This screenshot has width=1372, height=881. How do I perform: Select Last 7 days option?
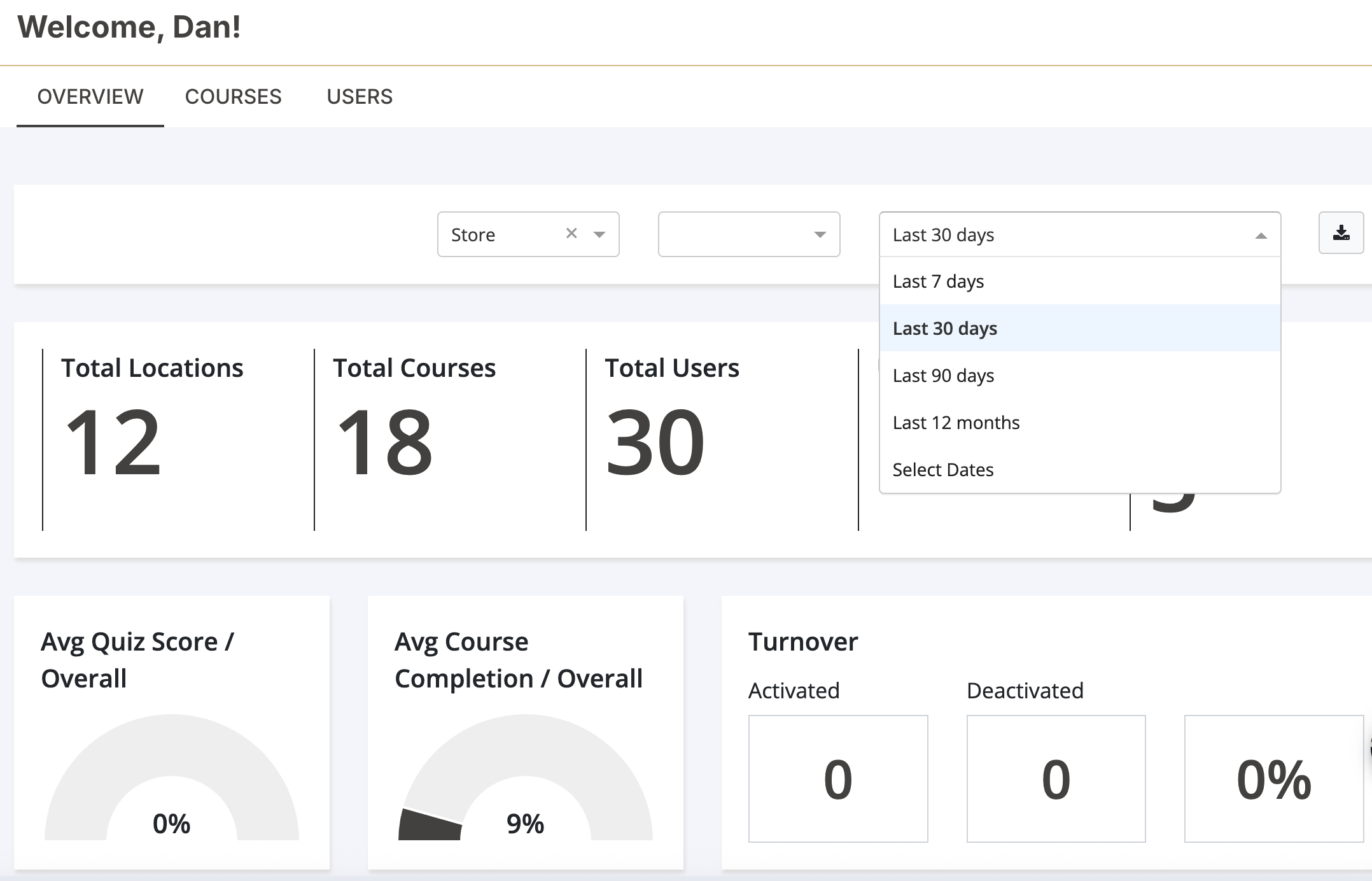click(1080, 281)
